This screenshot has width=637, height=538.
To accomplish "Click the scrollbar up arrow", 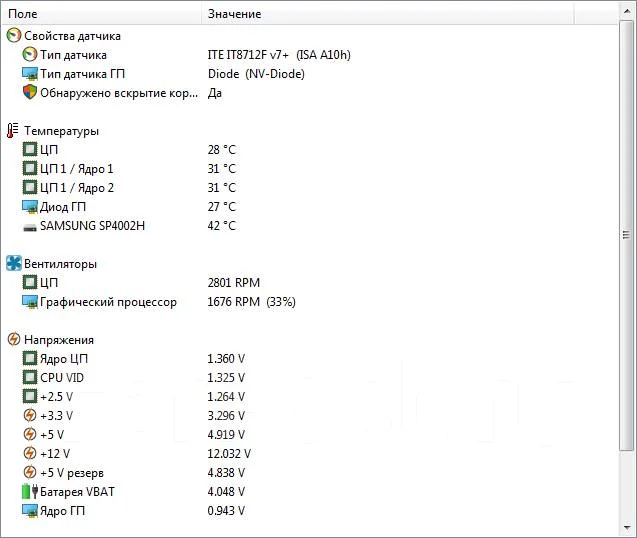I will [626, 12].
